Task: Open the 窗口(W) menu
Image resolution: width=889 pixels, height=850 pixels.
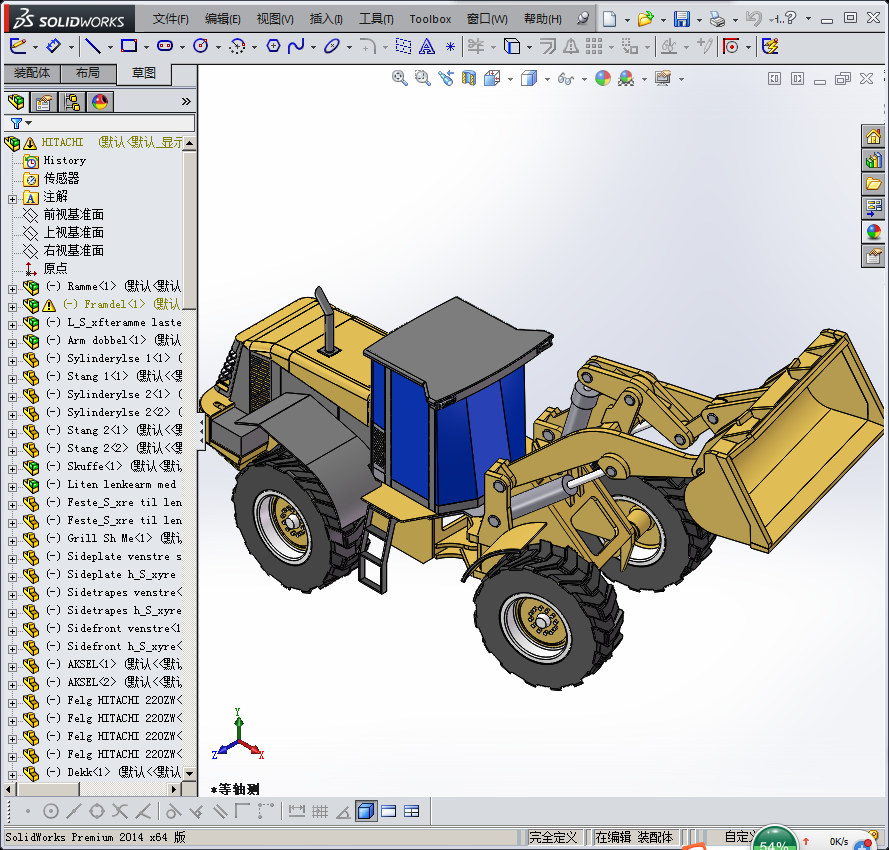Action: click(487, 19)
